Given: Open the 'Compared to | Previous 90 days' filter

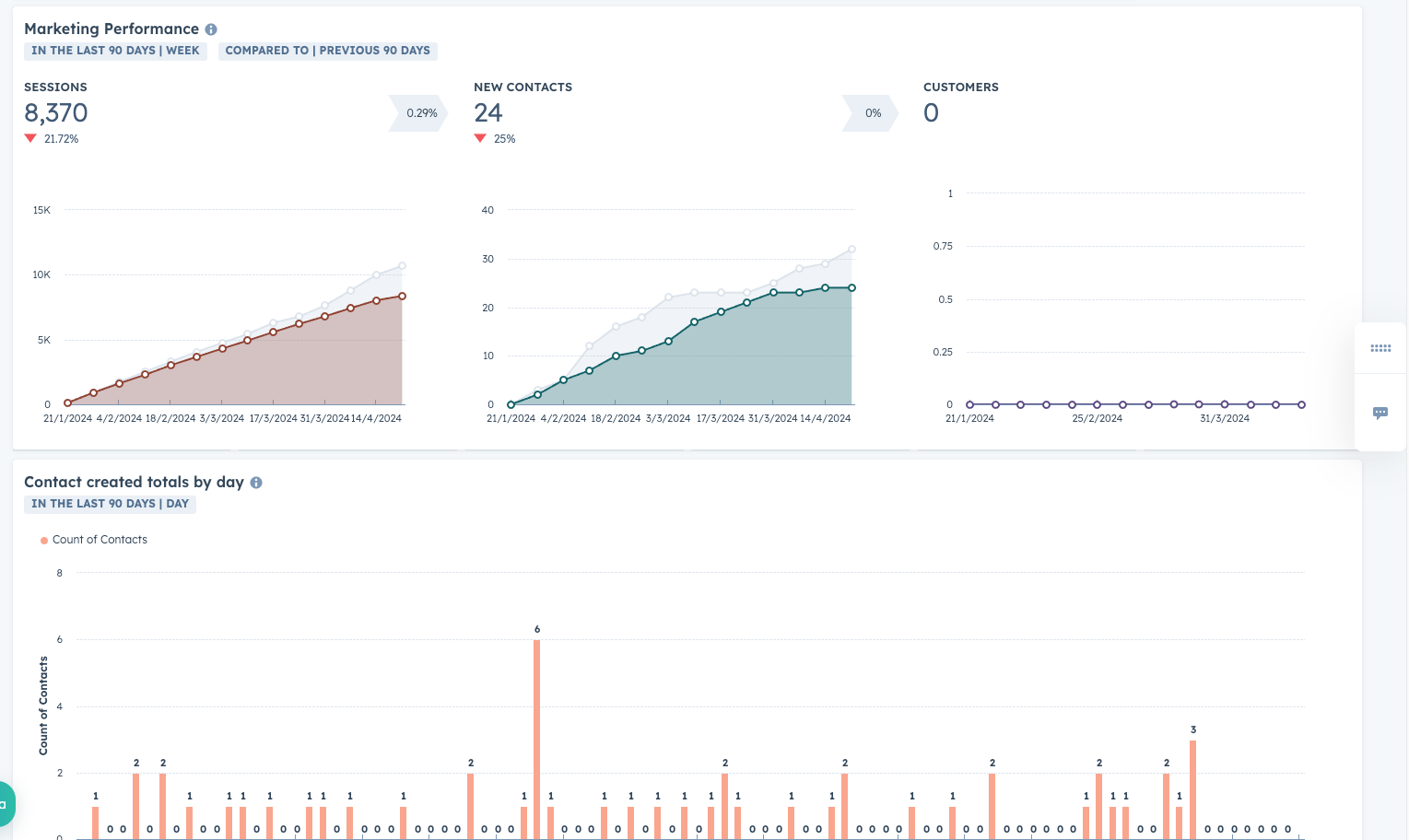Looking at the screenshot, I should (328, 51).
